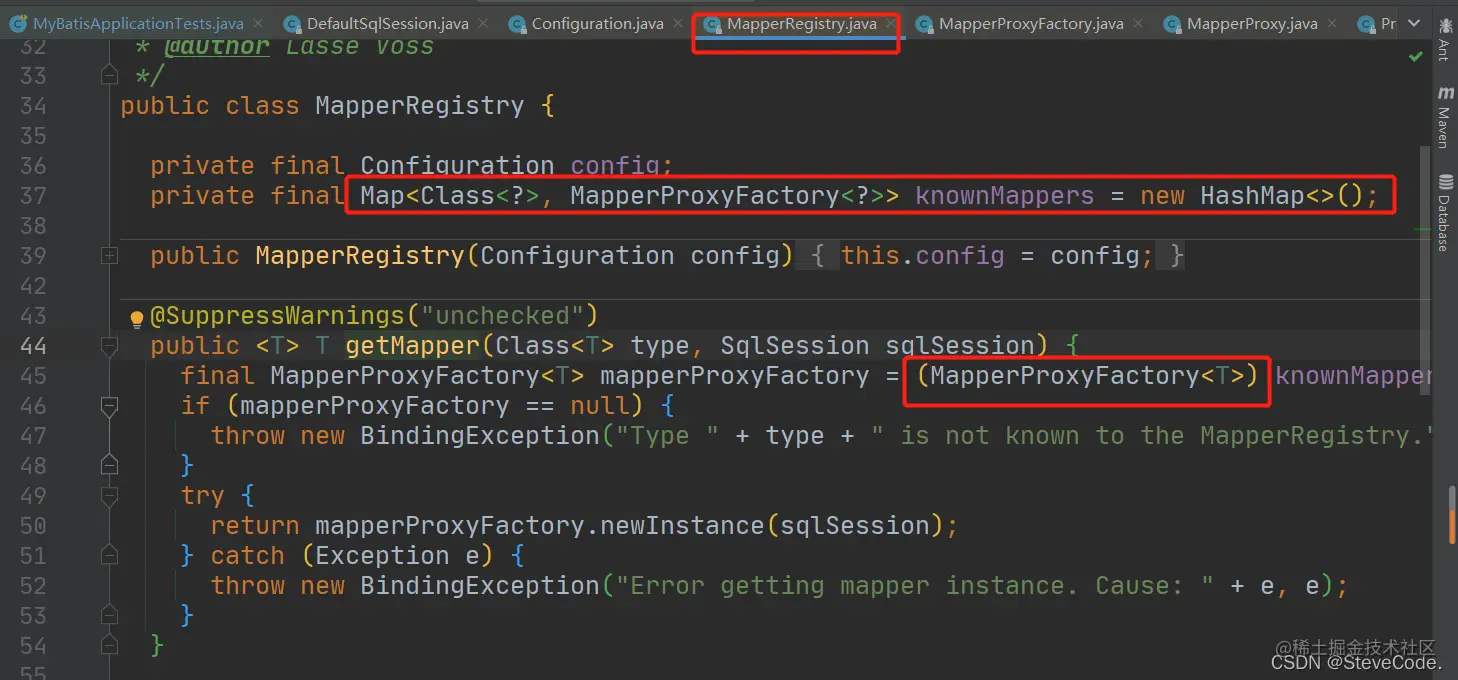Click MapperProxy.java tab's class icon
The height and width of the screenshot is (680, 1458).
click(1171, 23)
